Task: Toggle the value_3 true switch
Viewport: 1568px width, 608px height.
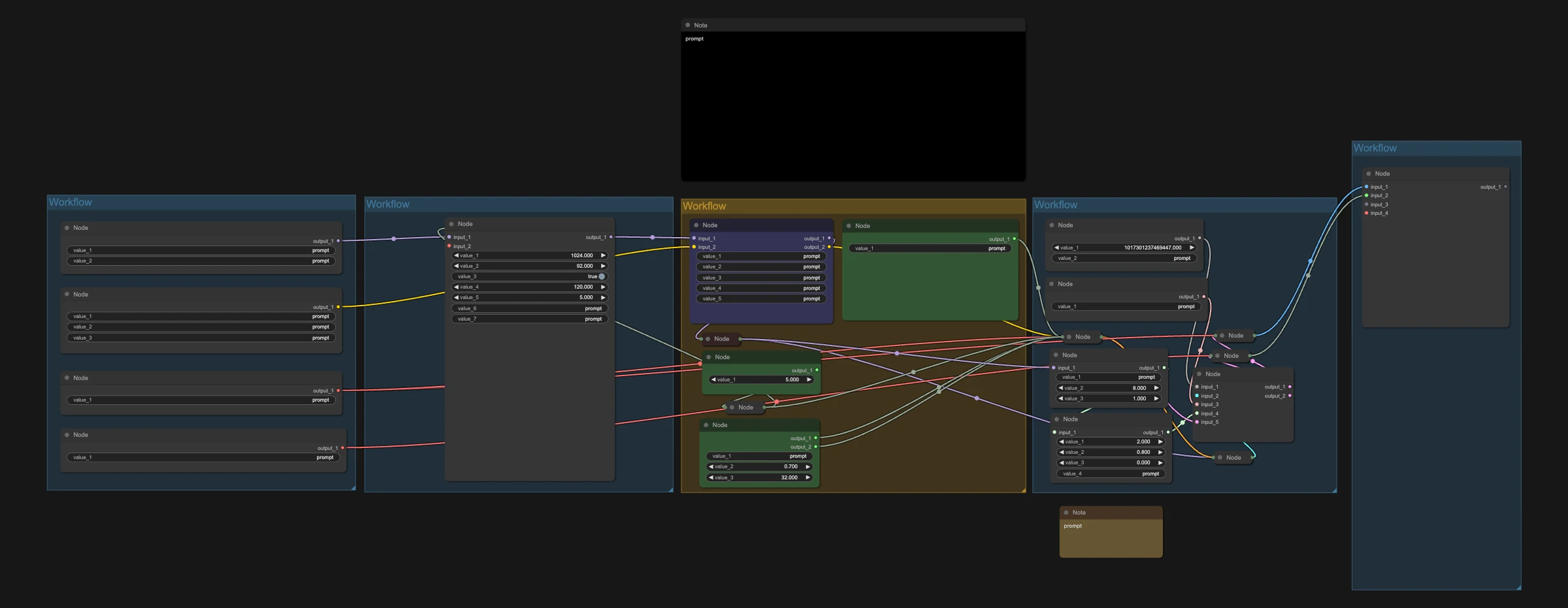Action: click(x=602, y=276)
